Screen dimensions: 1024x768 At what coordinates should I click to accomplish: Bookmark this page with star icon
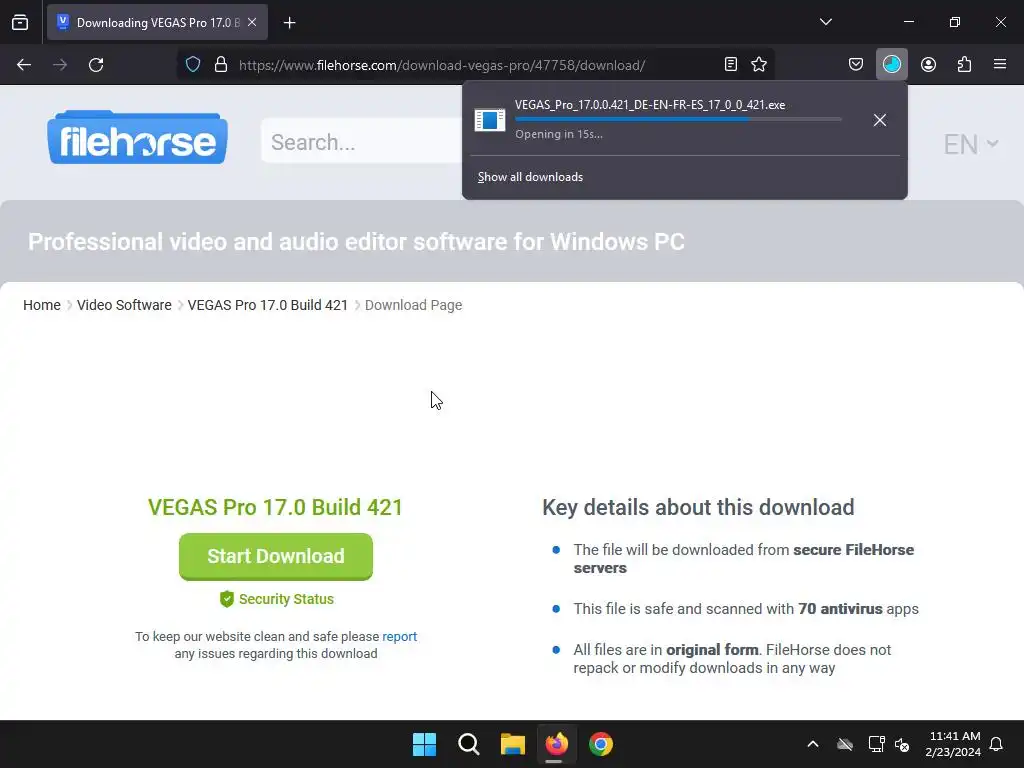click(x=759, y=64)
